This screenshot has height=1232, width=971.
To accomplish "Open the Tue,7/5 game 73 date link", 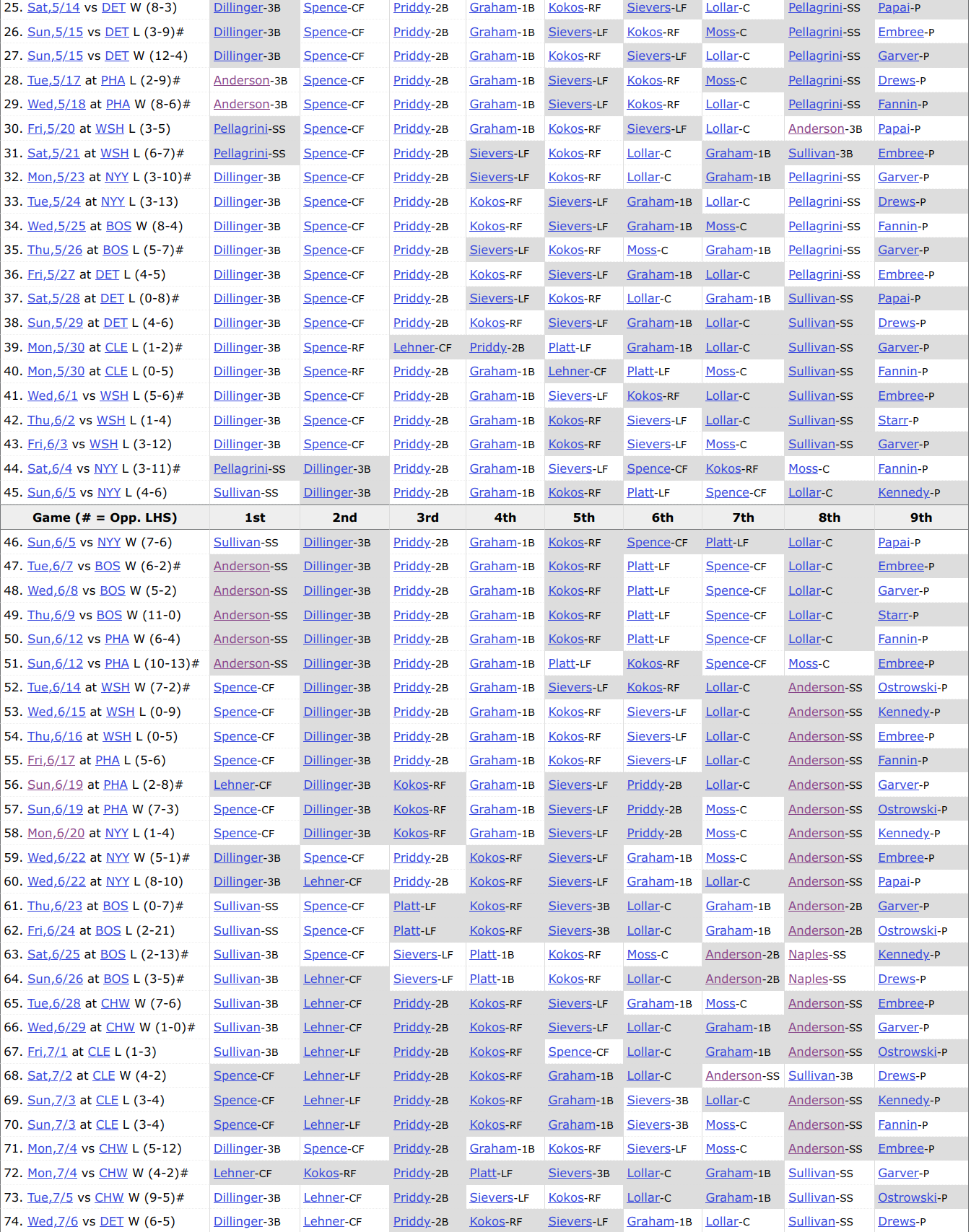I will coord(50,1198).
